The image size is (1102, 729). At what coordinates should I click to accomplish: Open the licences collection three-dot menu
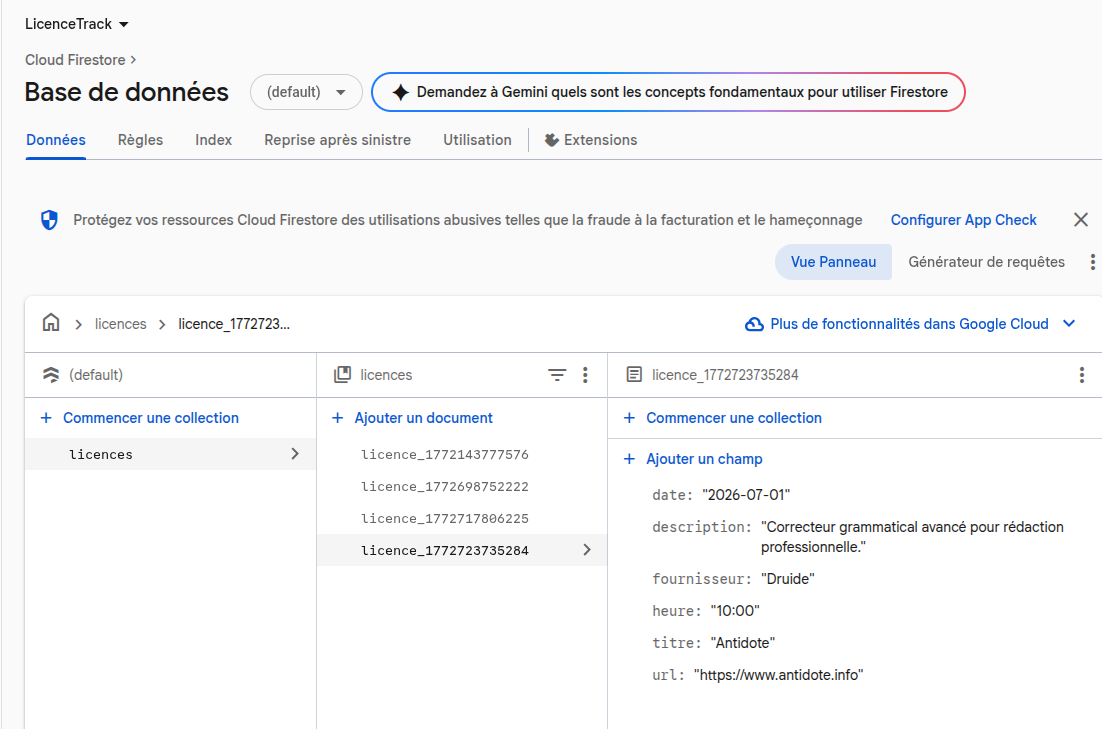click(585, 375)
